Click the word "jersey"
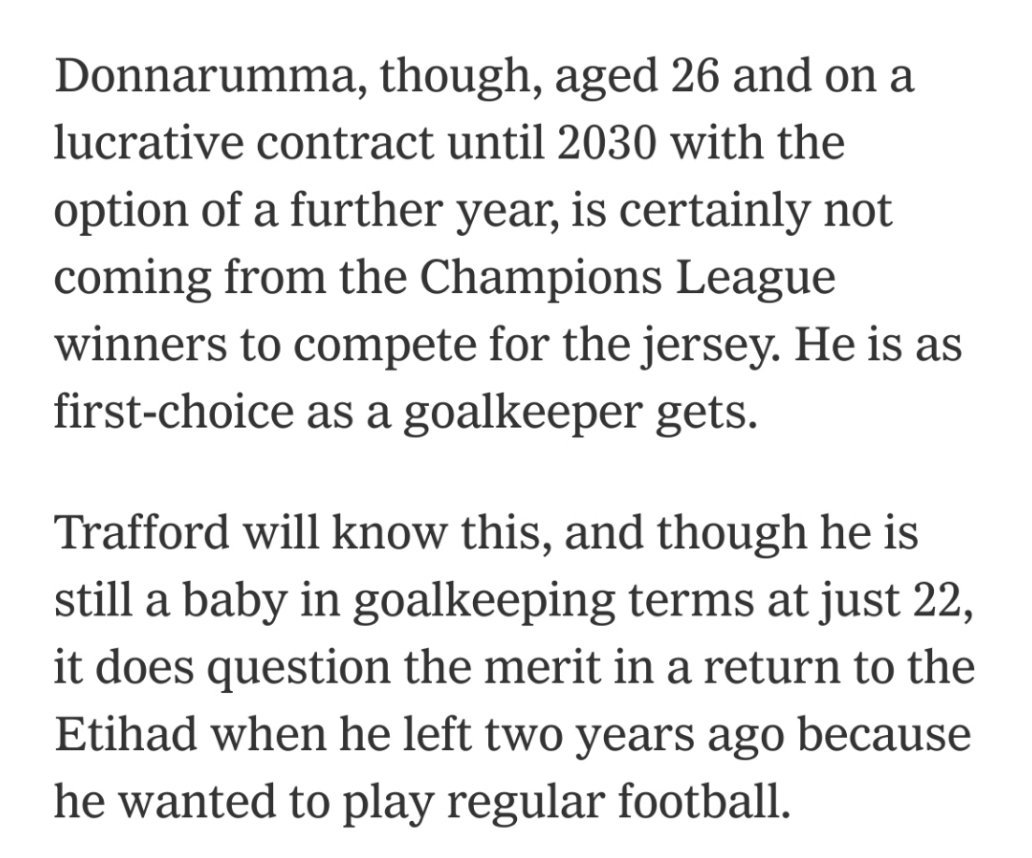Viewport: 1032px width, 858px height. tap(710, 349)
